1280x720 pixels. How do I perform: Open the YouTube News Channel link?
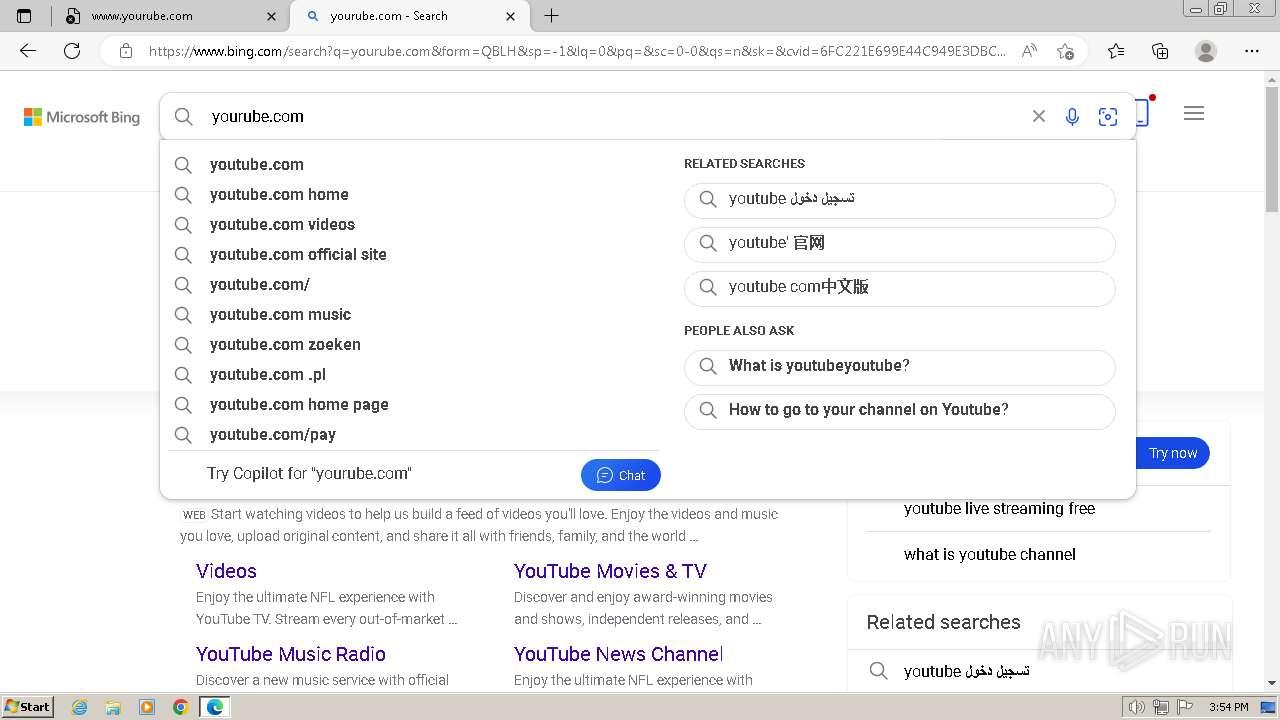(618, 654)
